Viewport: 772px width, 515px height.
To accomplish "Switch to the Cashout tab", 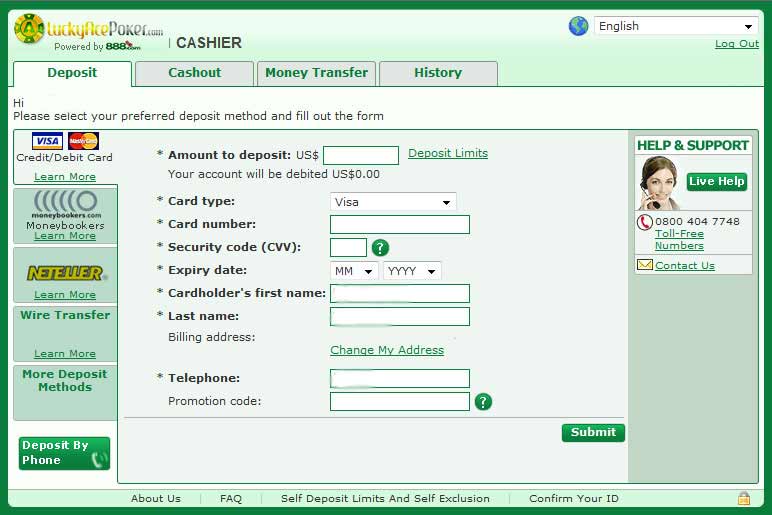I will click(194, 73).
